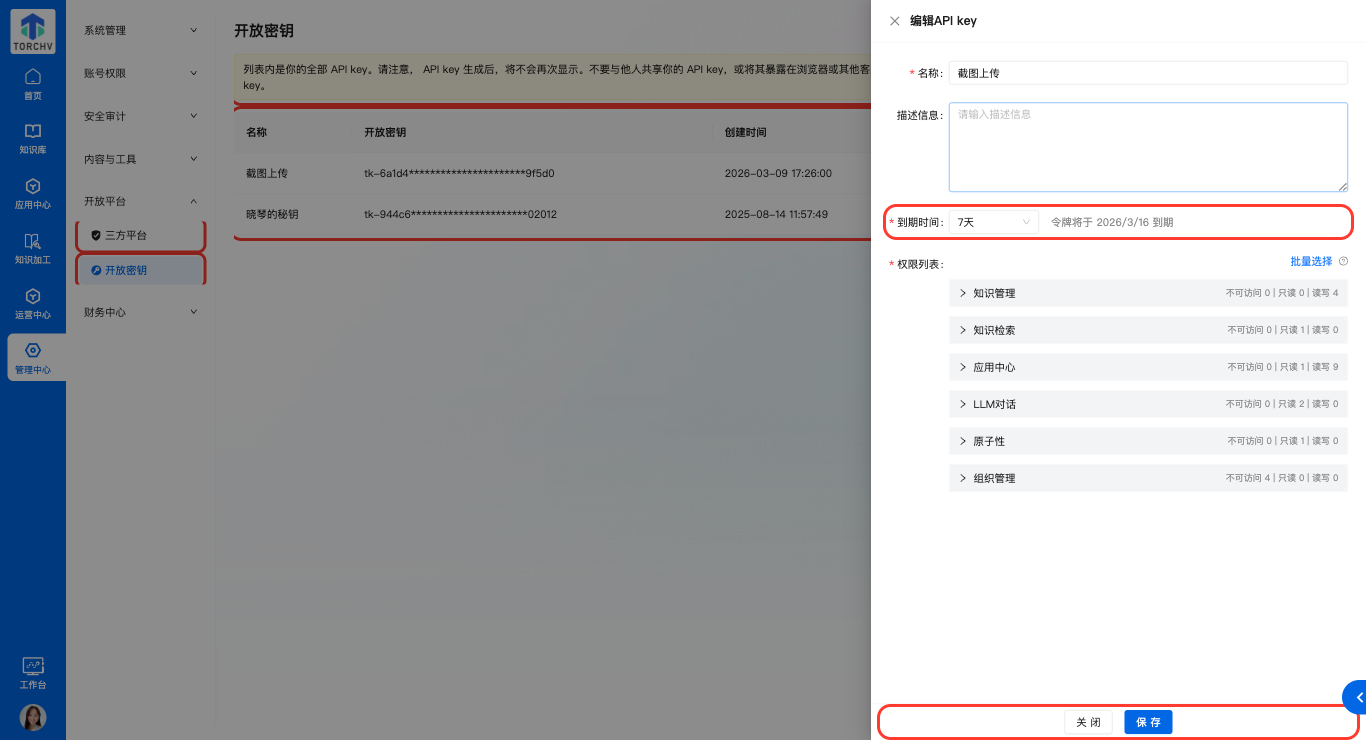Select the 知识库 icon in sidebar
Screen dimensions: 1366x740
coord(32,138)
